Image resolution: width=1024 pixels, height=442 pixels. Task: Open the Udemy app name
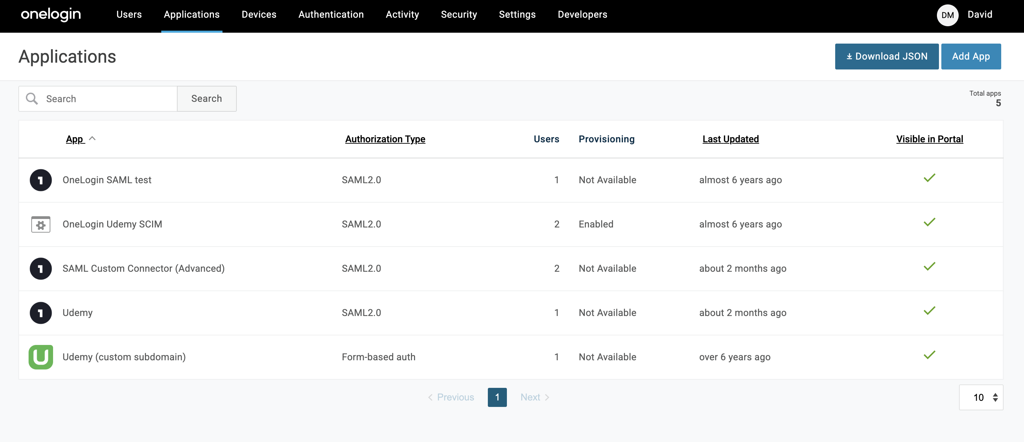coord(78,313)
